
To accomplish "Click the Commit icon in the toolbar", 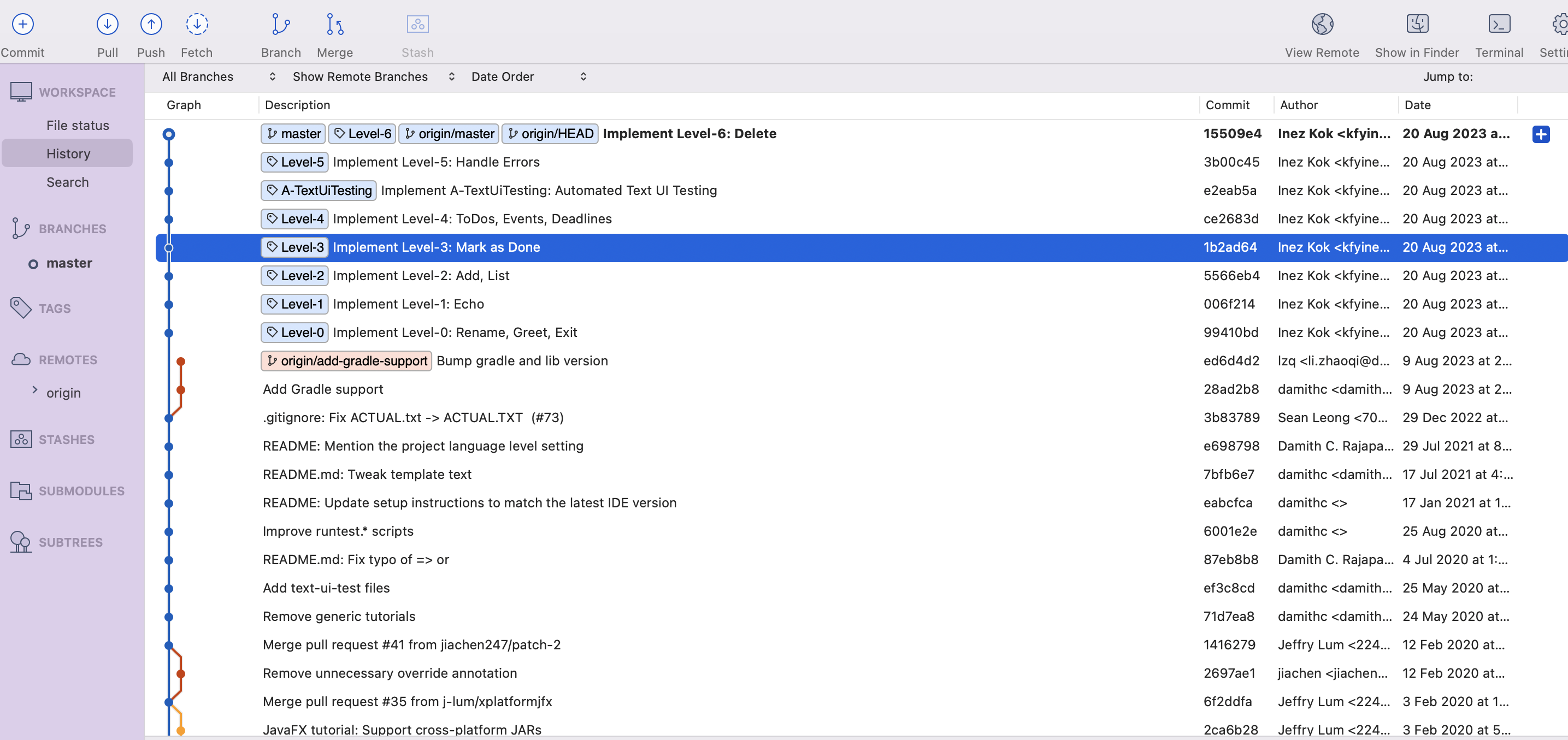I will point(22,25).
